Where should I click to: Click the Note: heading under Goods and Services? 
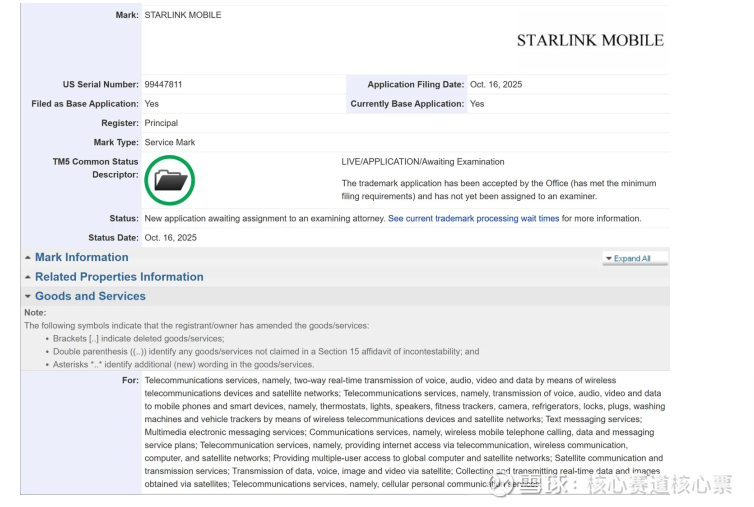click(35, 313)
